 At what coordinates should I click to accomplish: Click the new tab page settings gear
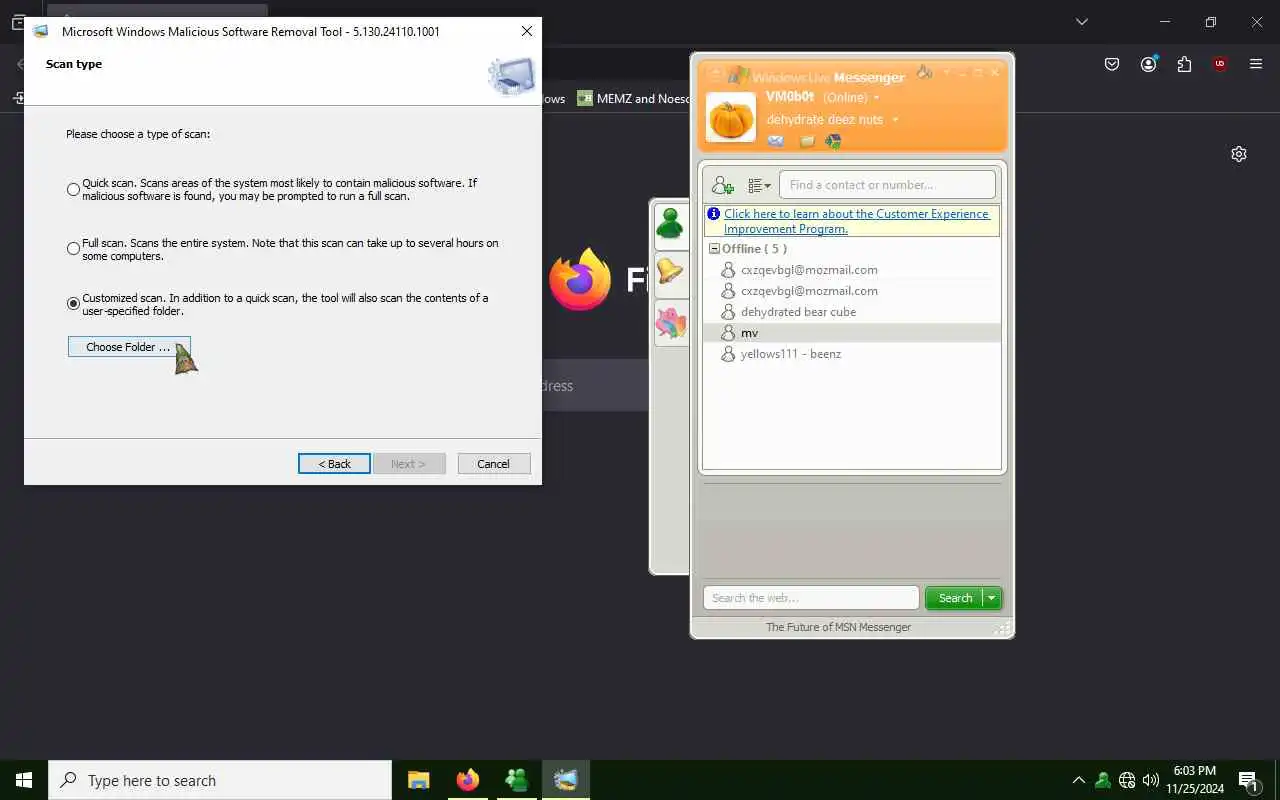click(1239, 154)
